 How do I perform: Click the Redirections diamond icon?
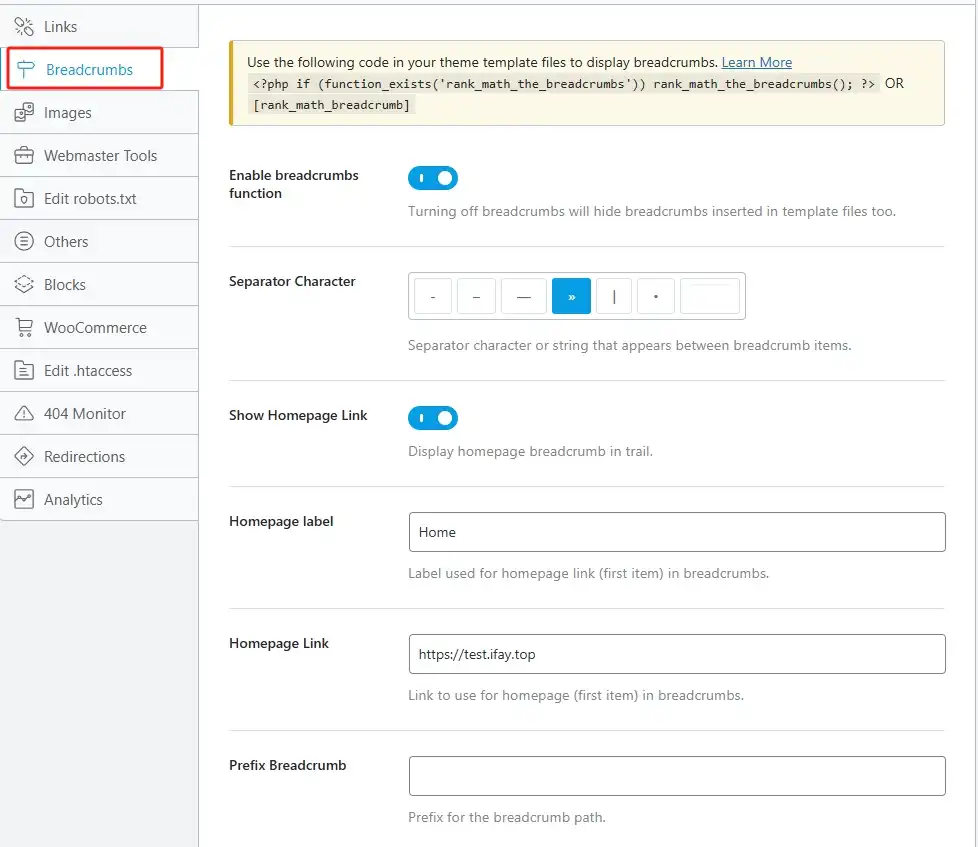pyautogui.click(x=24, y=457)
